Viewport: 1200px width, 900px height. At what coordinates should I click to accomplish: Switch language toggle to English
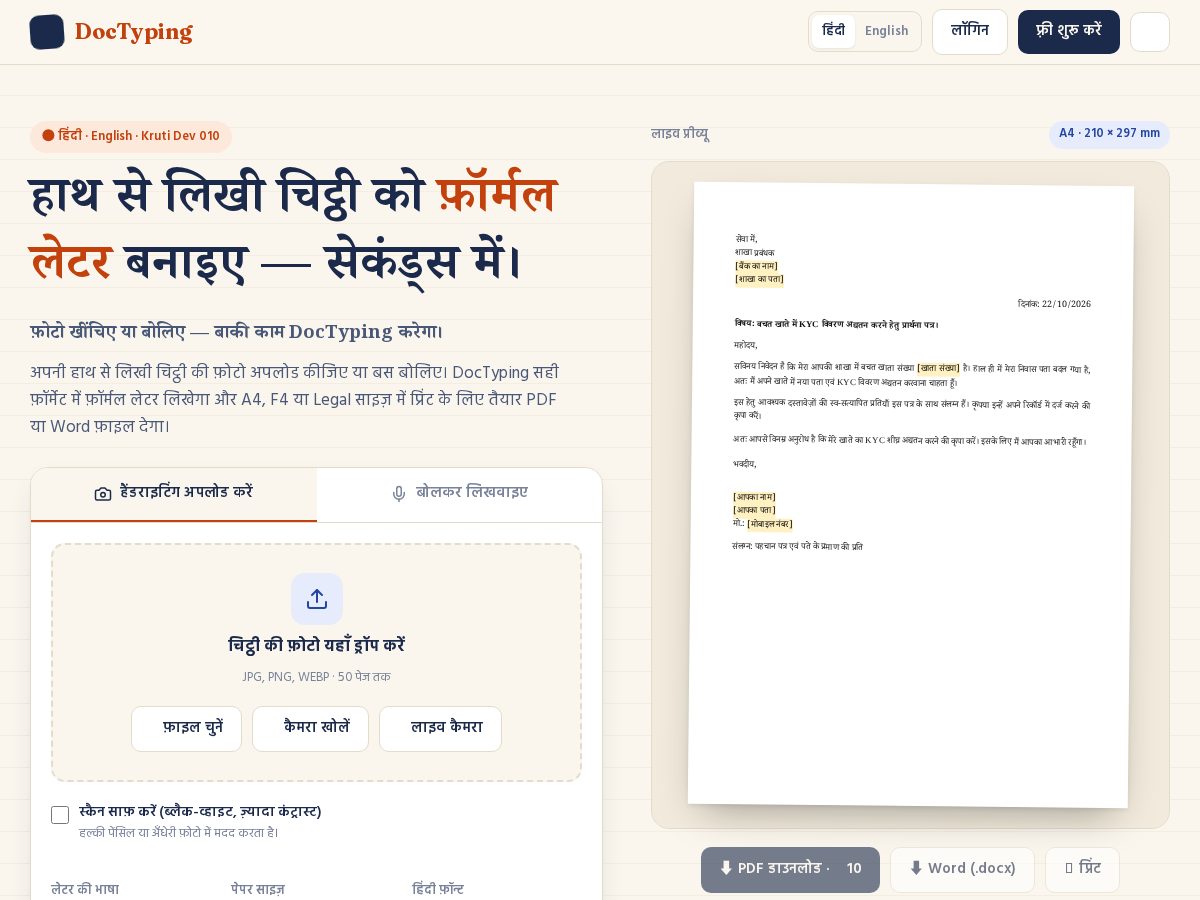[x=887, y=31]
